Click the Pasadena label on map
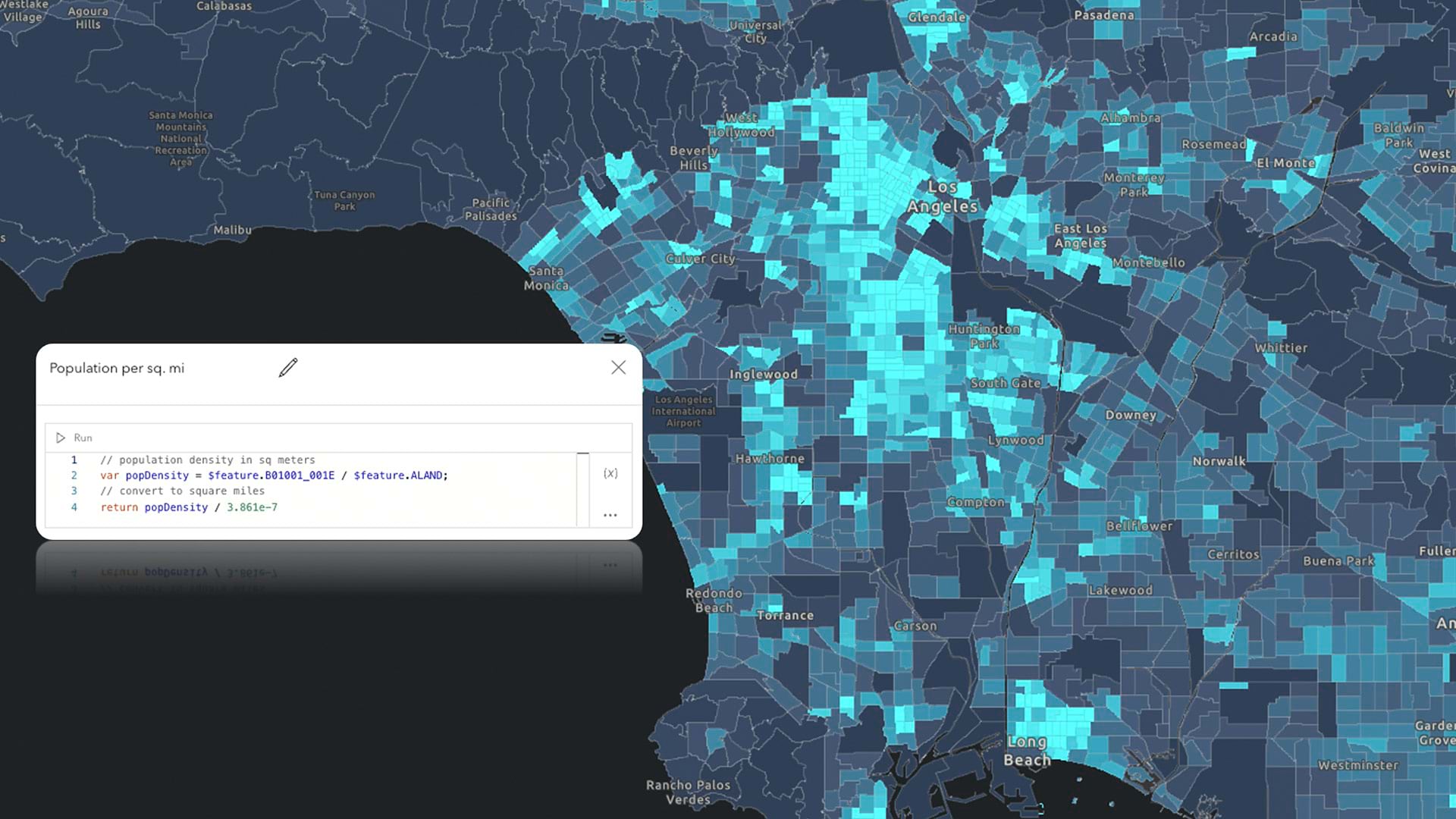This screenshot has height=819, width=1456. click(x=1104, y=15)
